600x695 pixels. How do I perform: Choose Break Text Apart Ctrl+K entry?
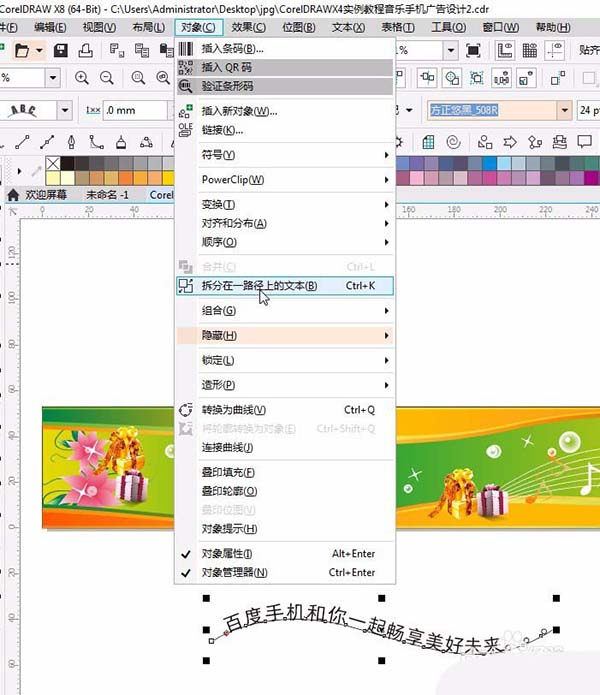pos(284,286)
